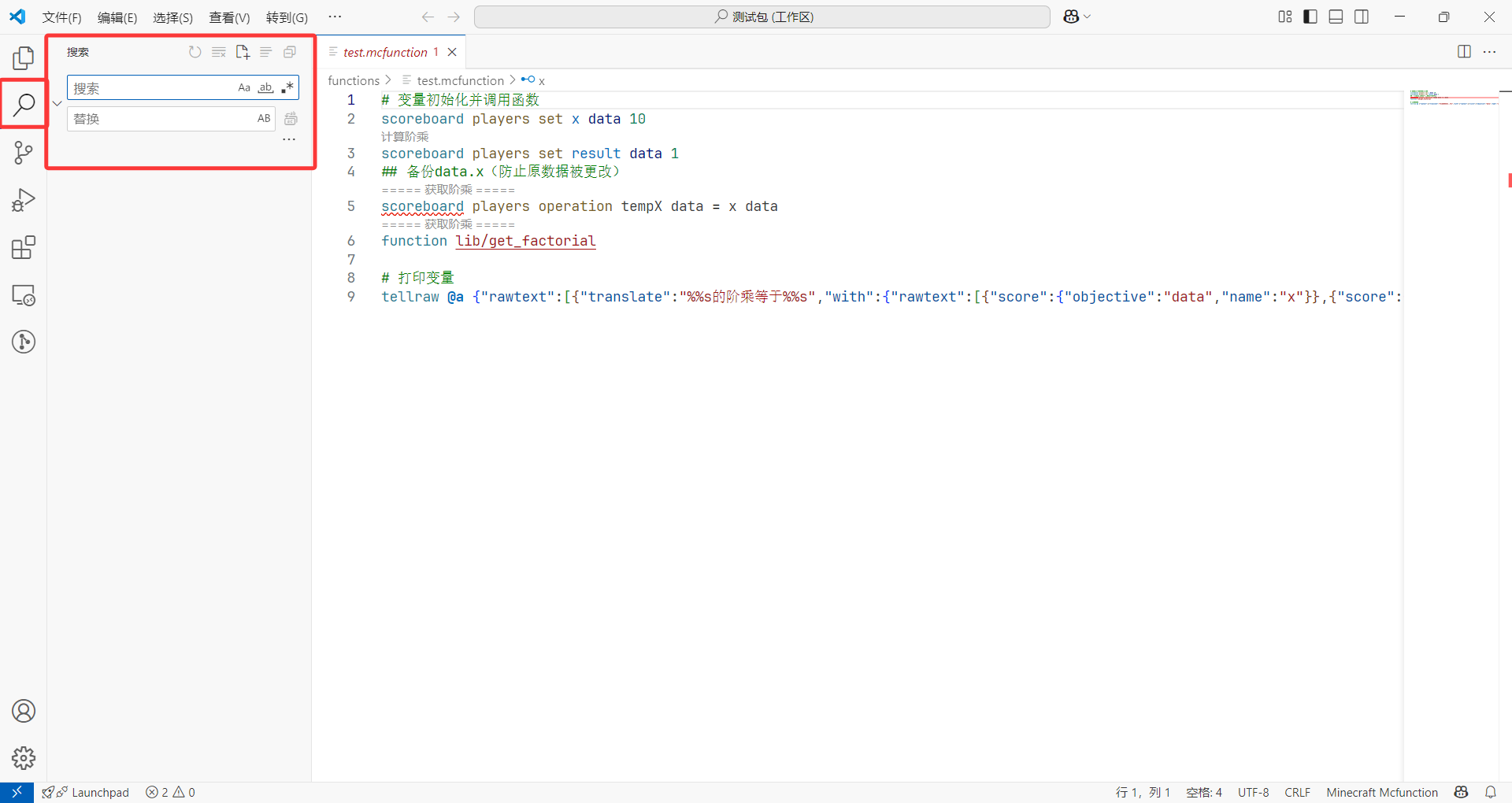Toggle Use Regular Expression option

click(x=287, y=87)
